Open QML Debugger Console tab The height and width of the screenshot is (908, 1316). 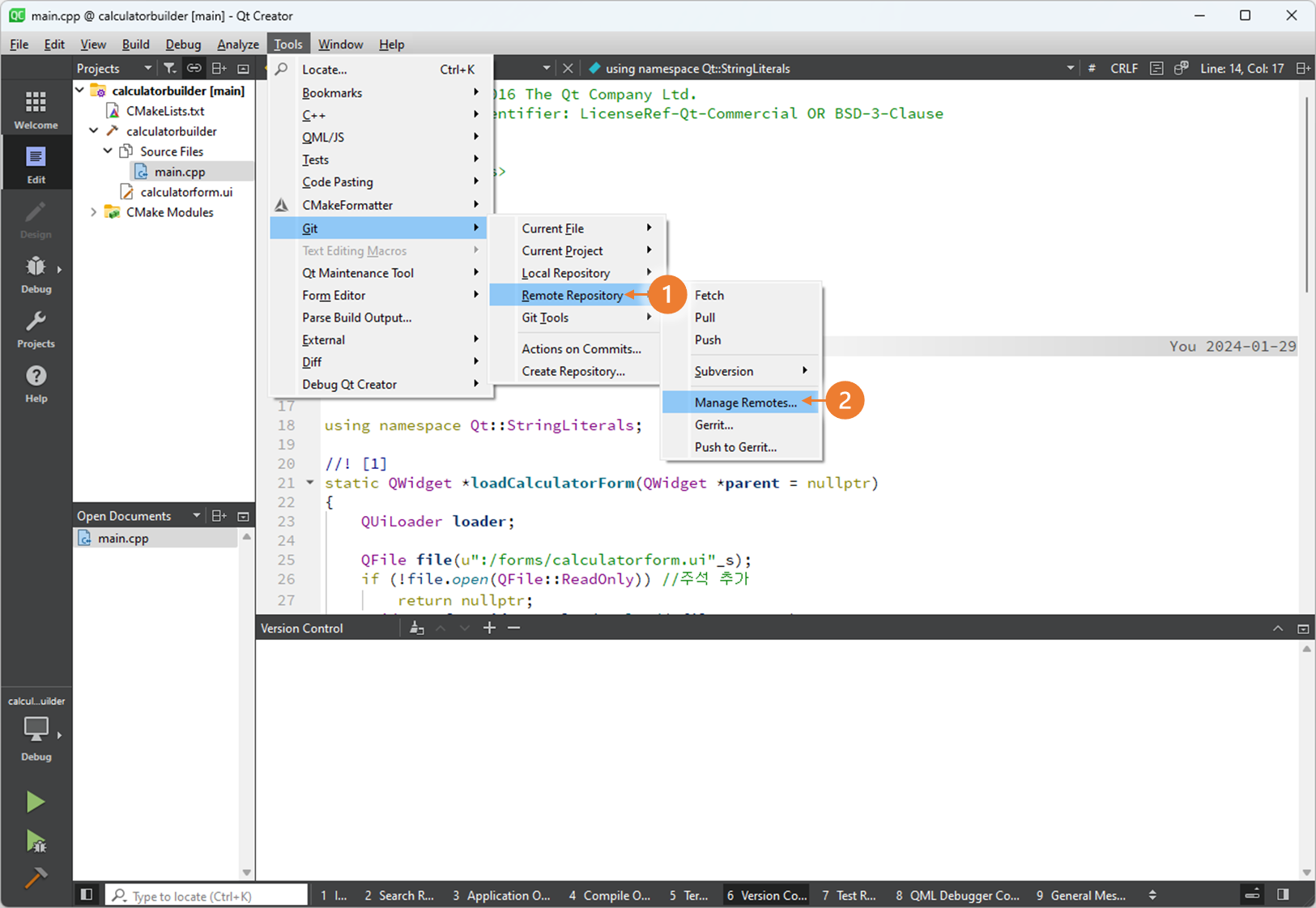point(957,895)
